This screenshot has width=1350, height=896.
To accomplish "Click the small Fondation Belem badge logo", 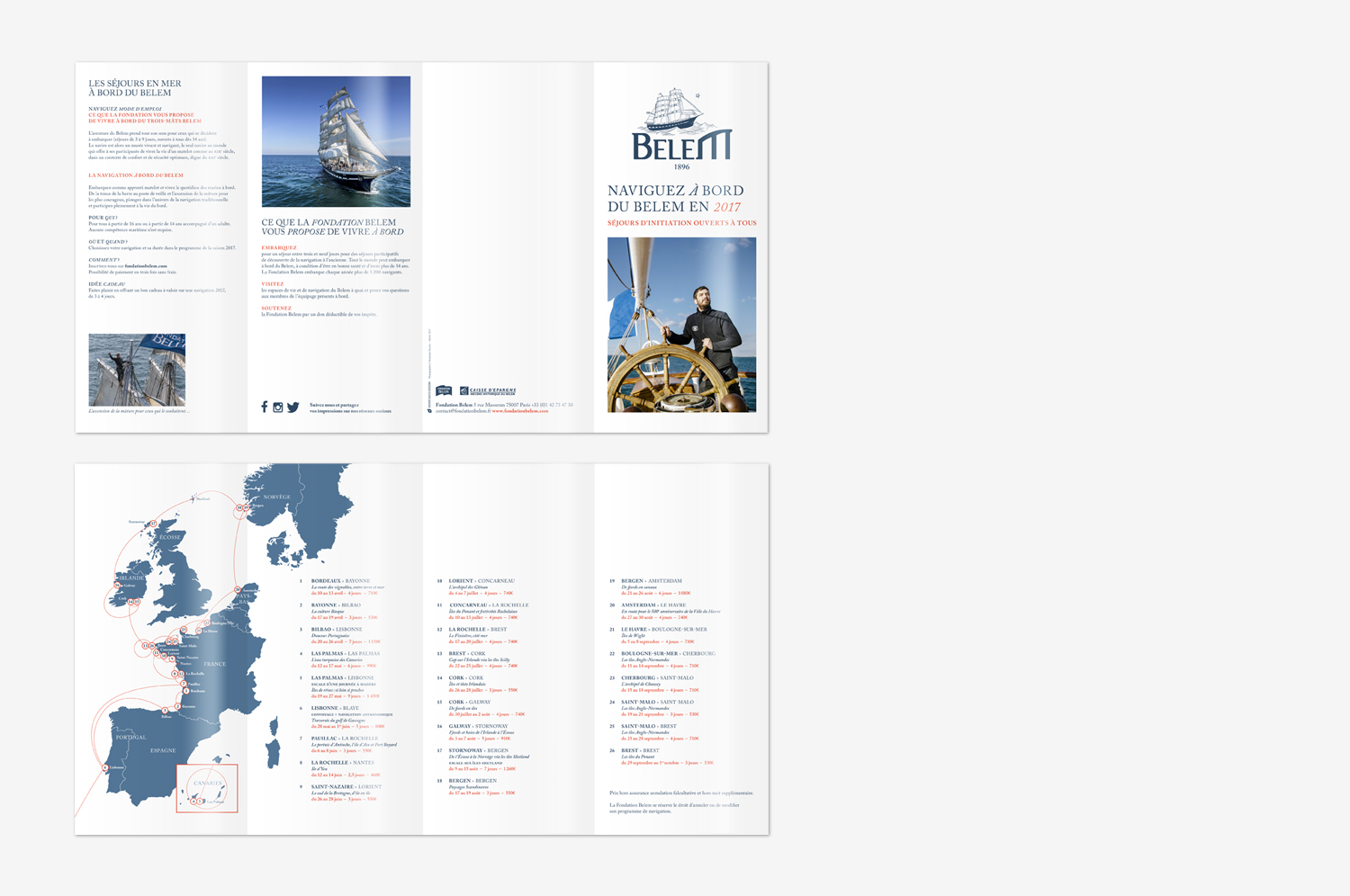I will 444,391.
